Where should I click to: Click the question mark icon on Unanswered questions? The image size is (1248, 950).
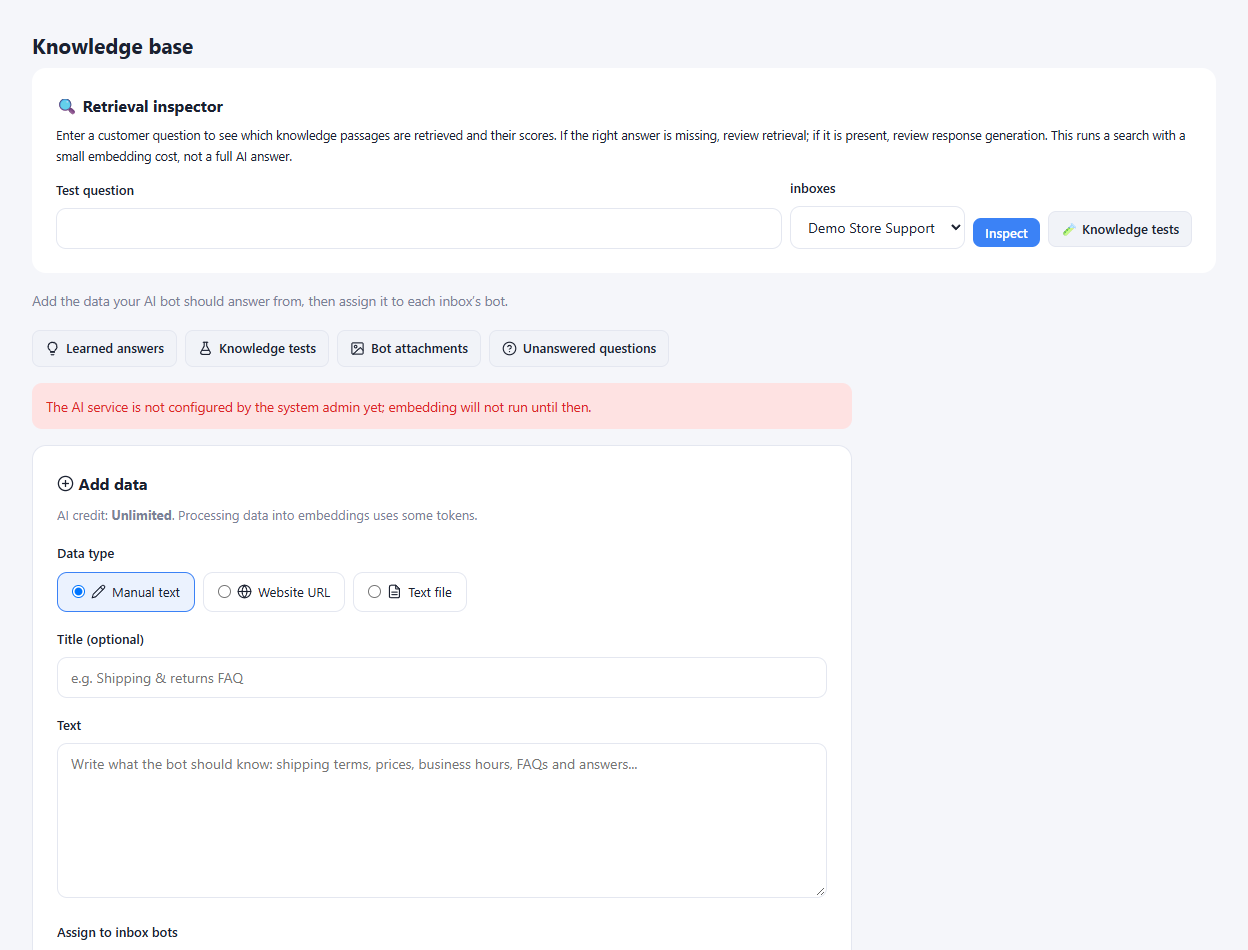click(509, 349)
